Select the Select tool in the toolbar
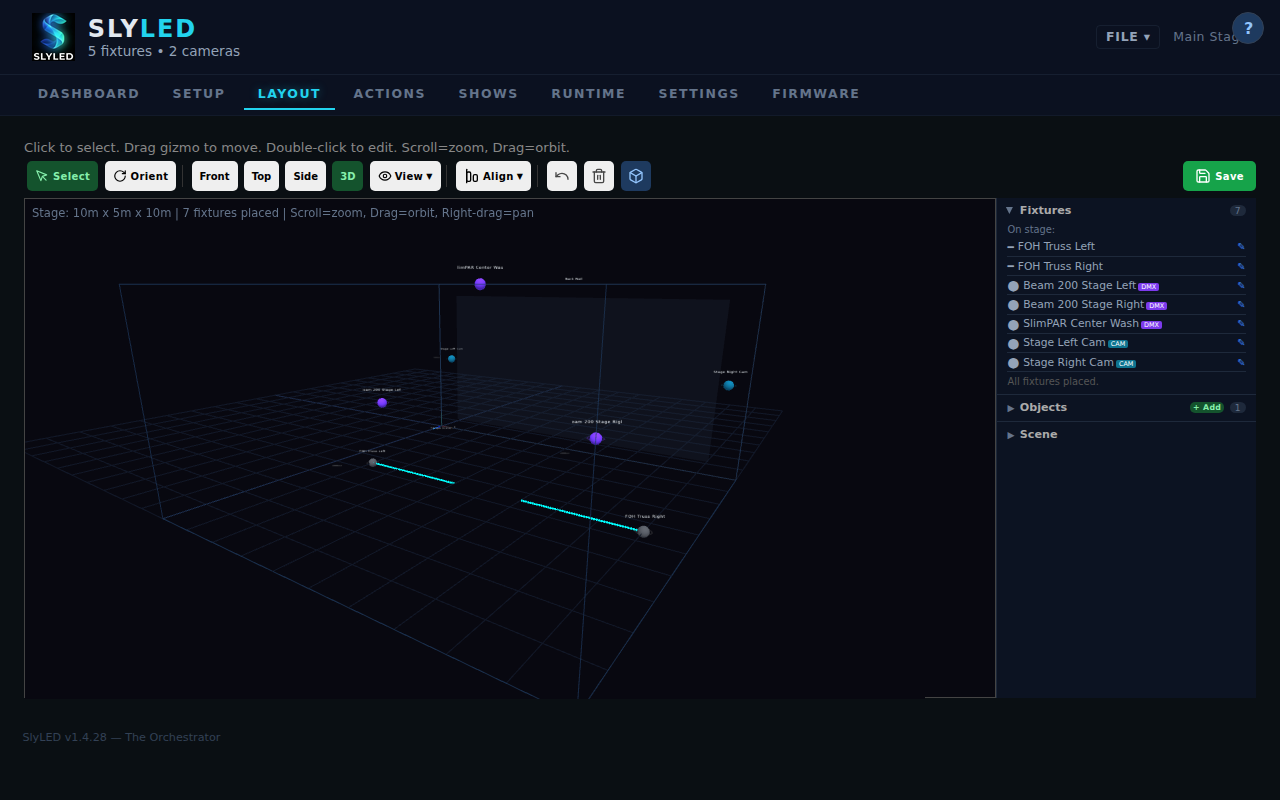The width and height of the screenshot is (1280, 800). click(x=62, y=176)
